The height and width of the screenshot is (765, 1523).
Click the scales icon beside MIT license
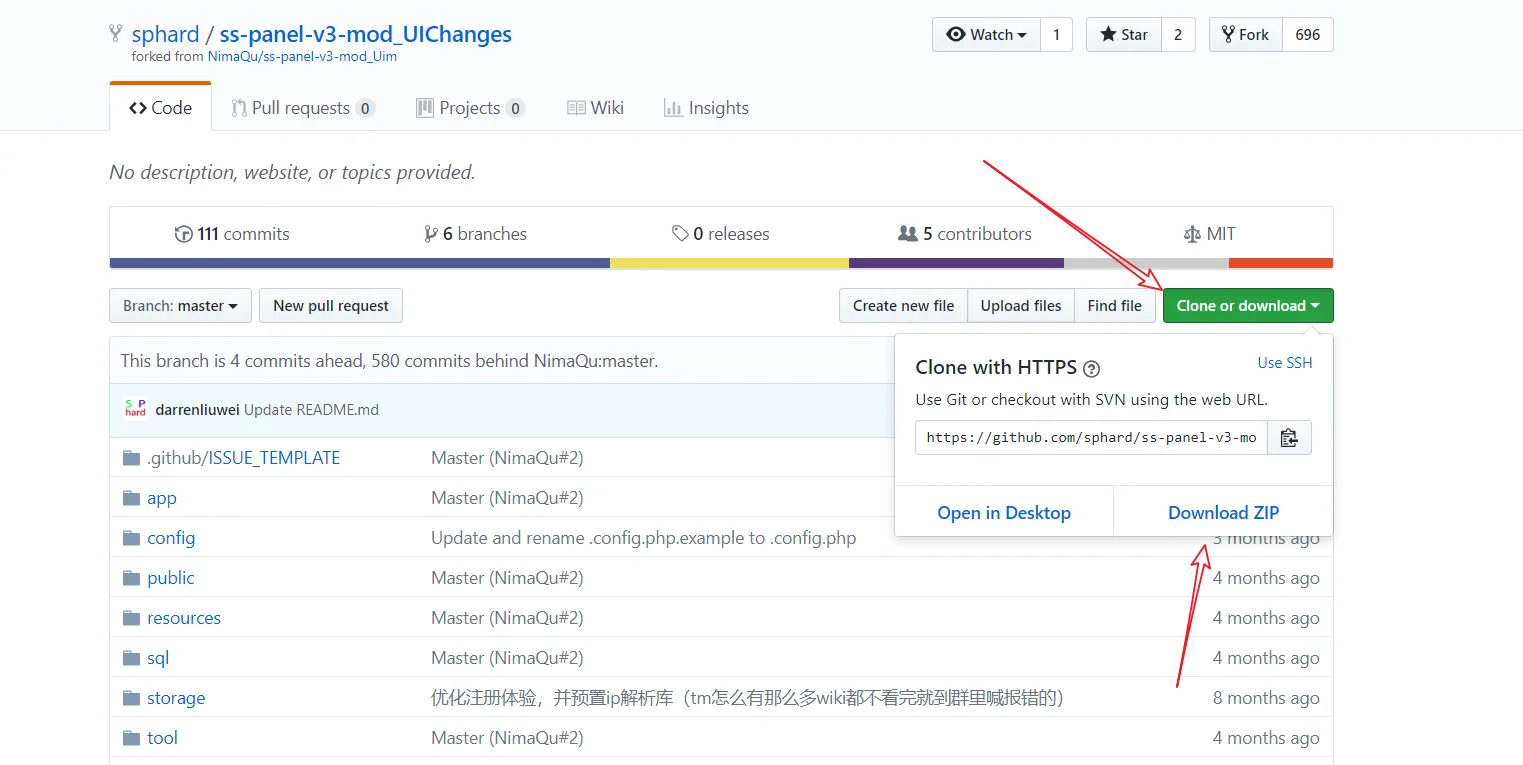coord(1192,234)
